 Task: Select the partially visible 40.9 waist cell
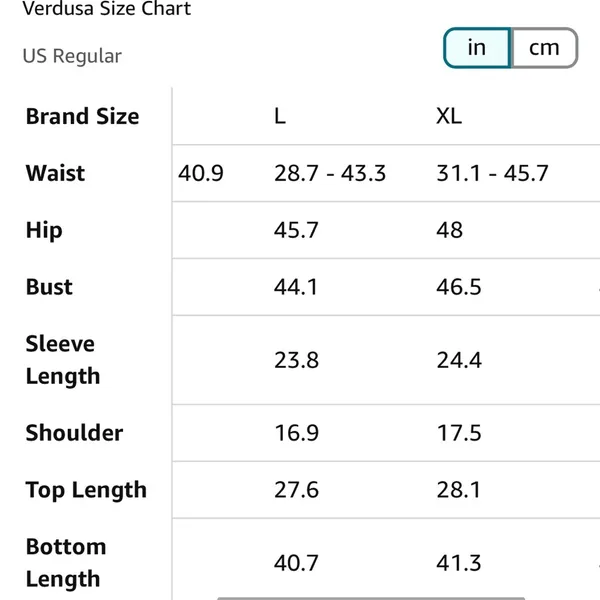[201, 173]
